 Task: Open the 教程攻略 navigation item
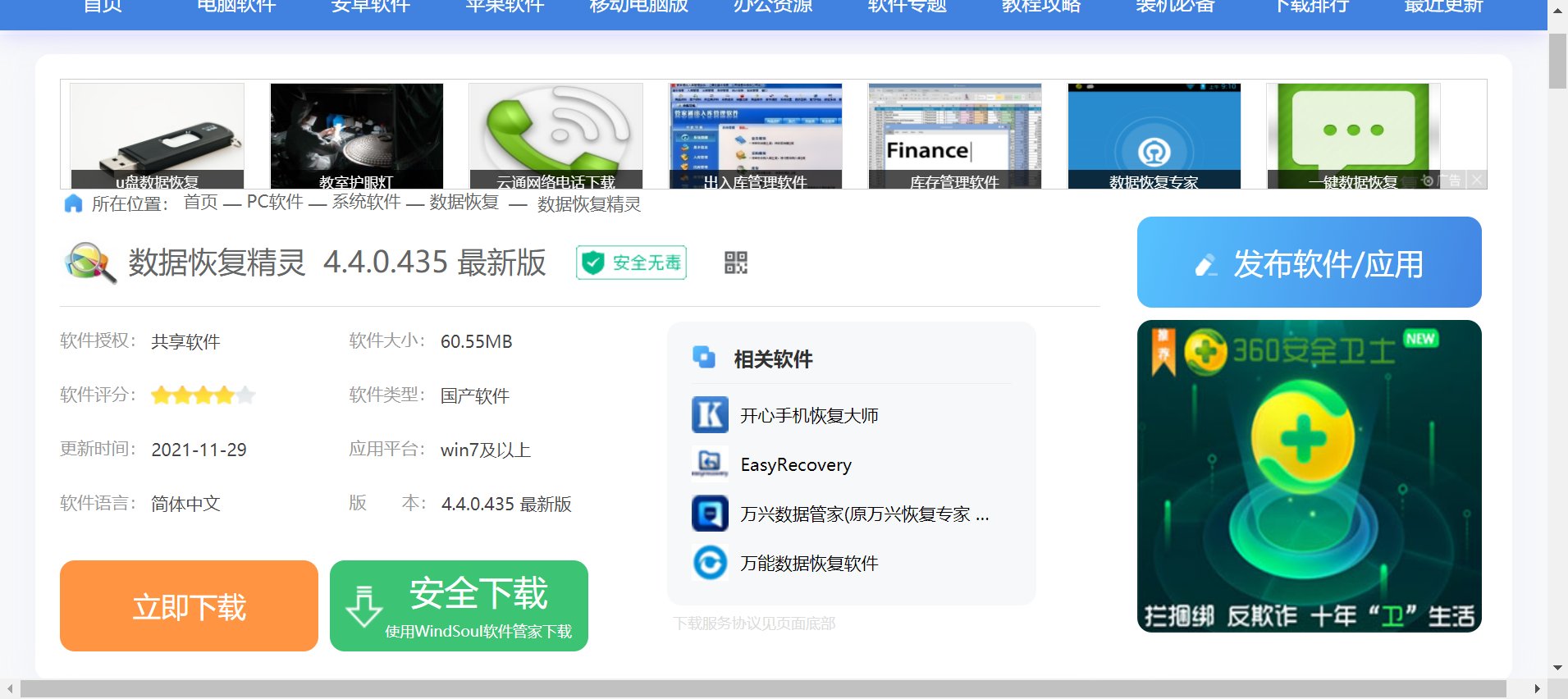(x=1041, y=7)
